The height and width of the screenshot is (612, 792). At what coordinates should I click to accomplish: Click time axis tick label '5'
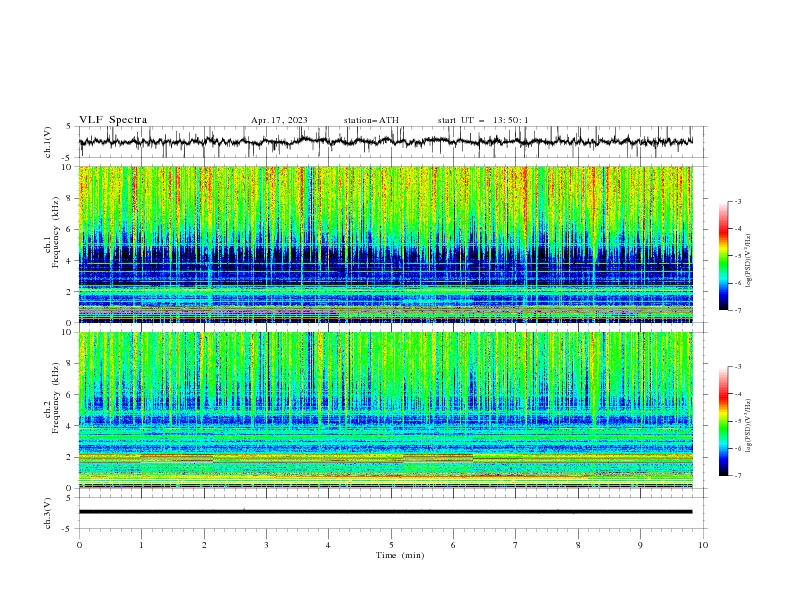coord(391,545)
